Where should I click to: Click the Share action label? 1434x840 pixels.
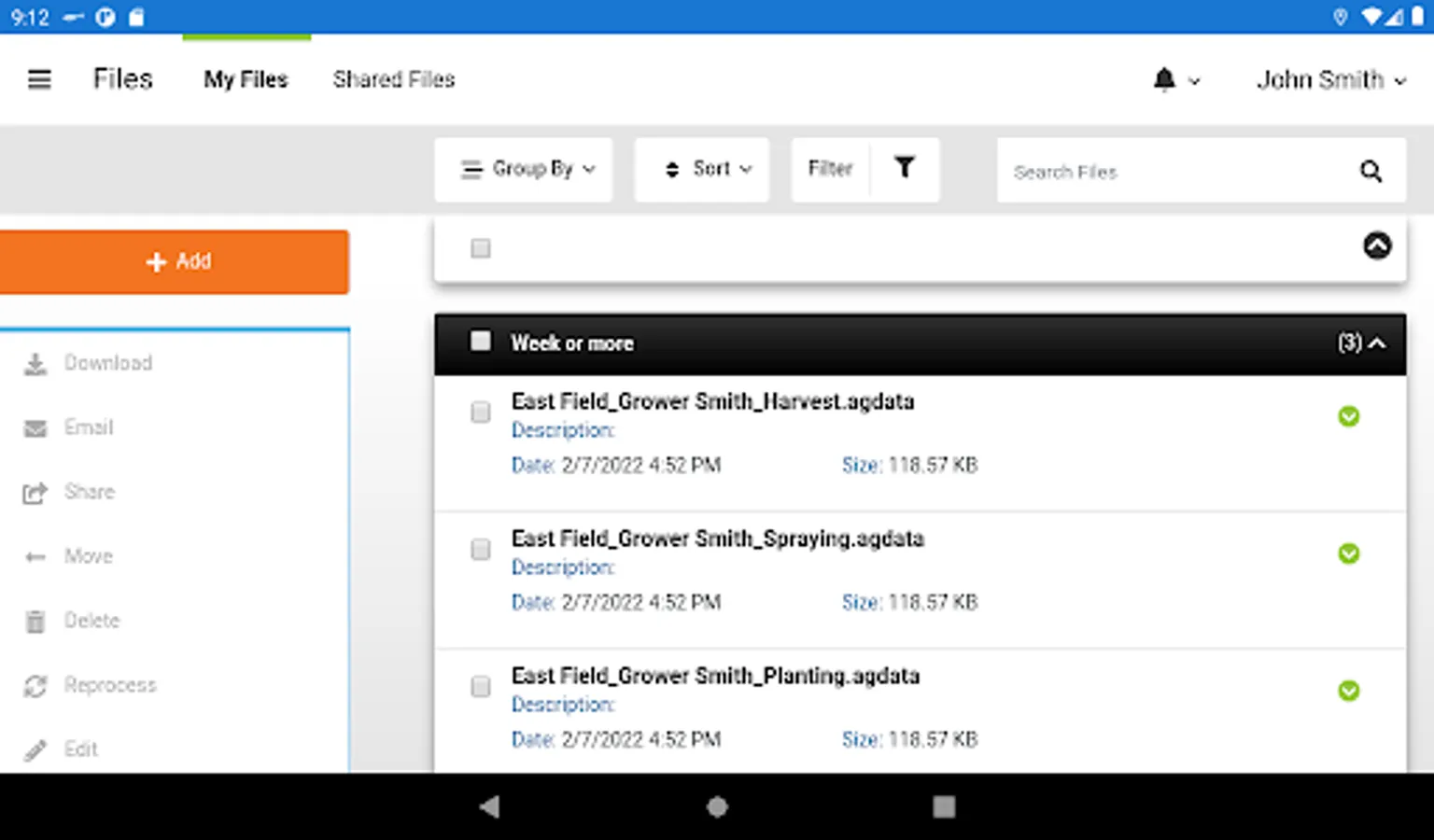tap(90, 492)
